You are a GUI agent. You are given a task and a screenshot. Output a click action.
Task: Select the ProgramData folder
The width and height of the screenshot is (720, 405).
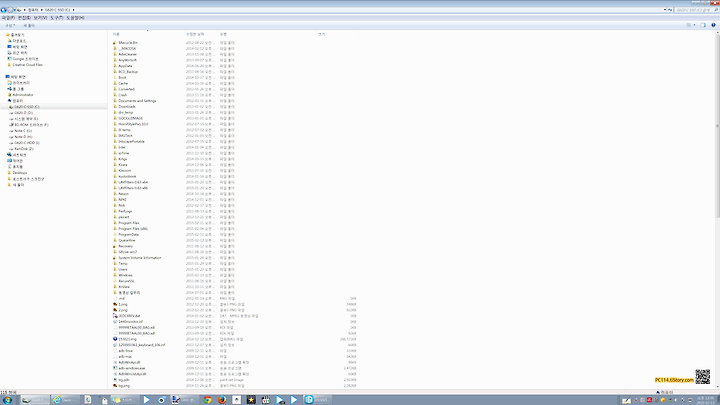(x=128, y=234)
